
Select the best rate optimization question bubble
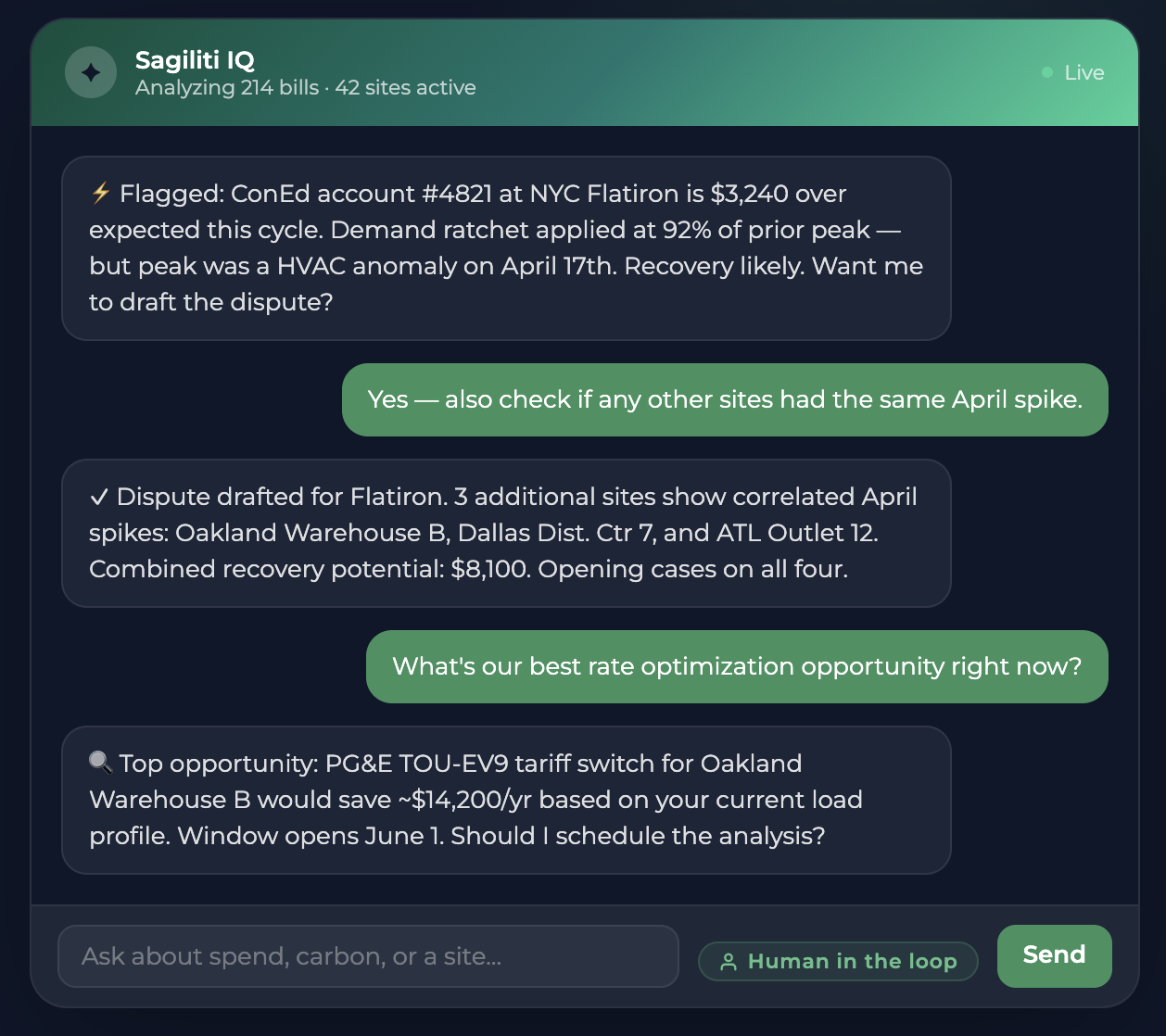737,666
